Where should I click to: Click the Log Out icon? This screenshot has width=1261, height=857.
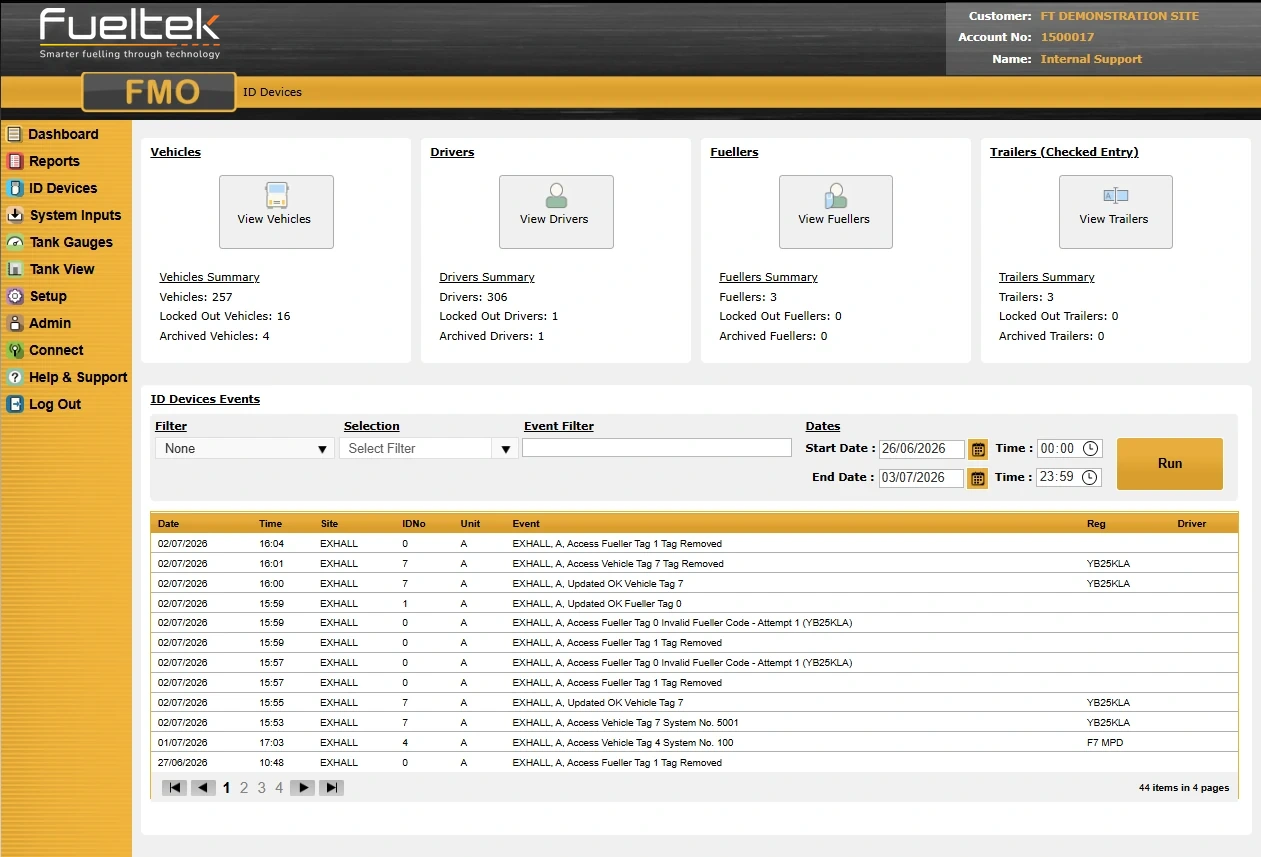pos(14,404)
